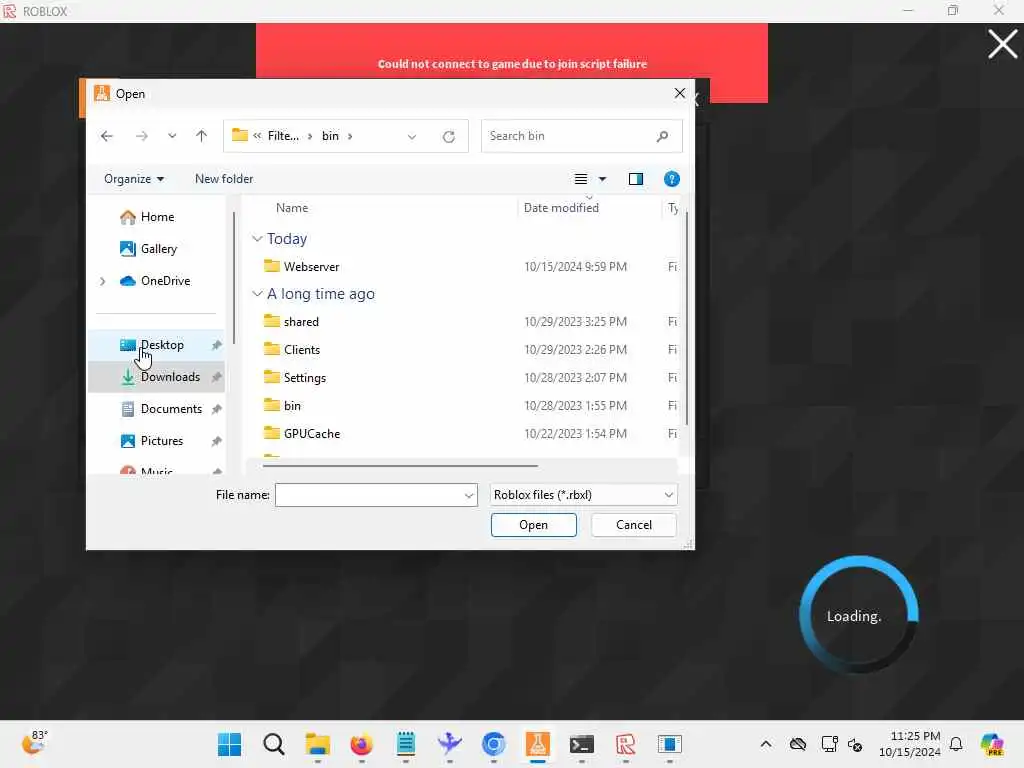Close the Open dialog window

click(x=680, y=93)
